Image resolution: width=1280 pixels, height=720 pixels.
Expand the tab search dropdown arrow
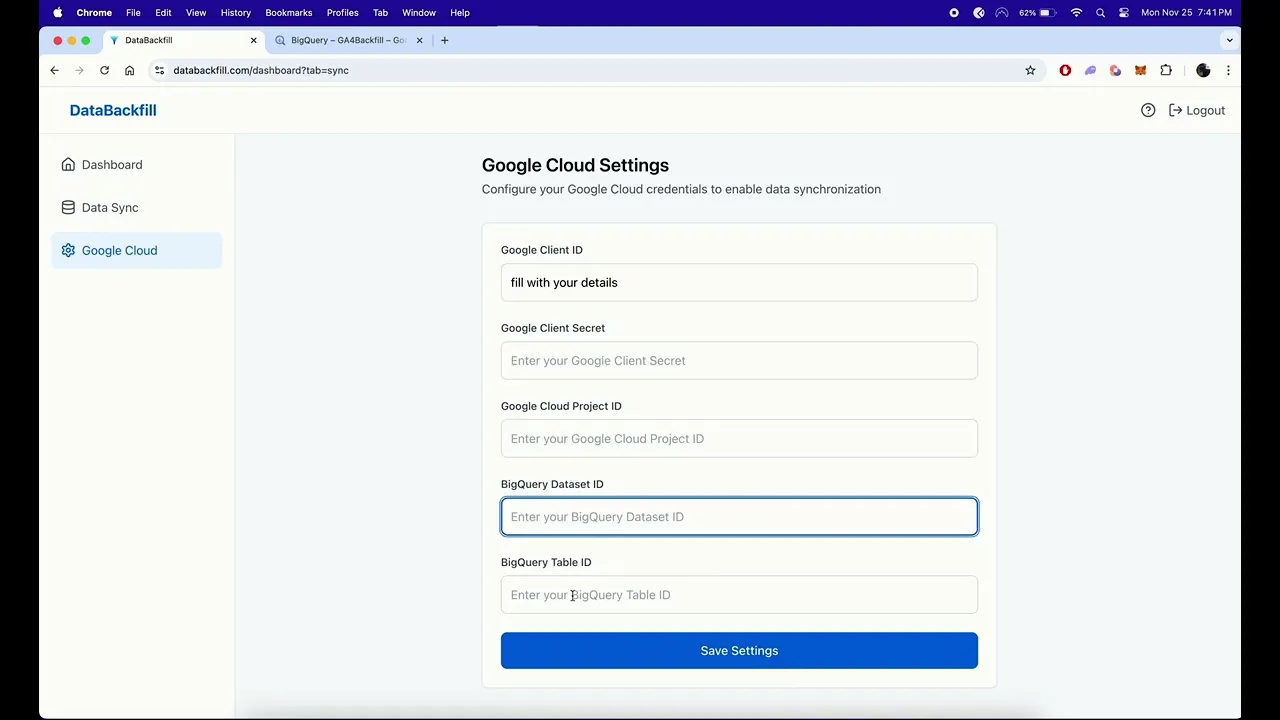[x=1229, y=40]
